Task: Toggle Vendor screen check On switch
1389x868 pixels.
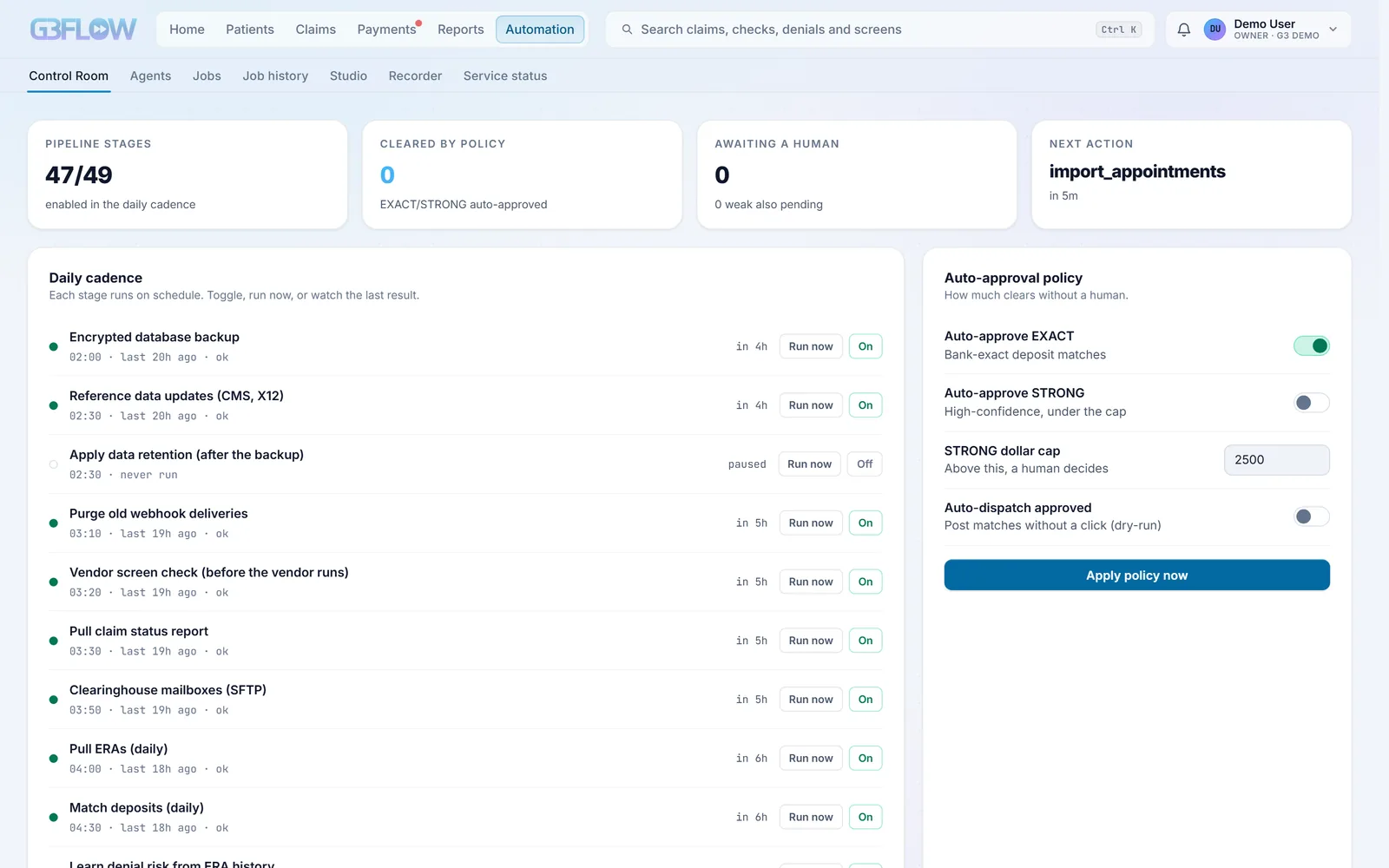Action: pyautogui.click(x=866, y=582)
